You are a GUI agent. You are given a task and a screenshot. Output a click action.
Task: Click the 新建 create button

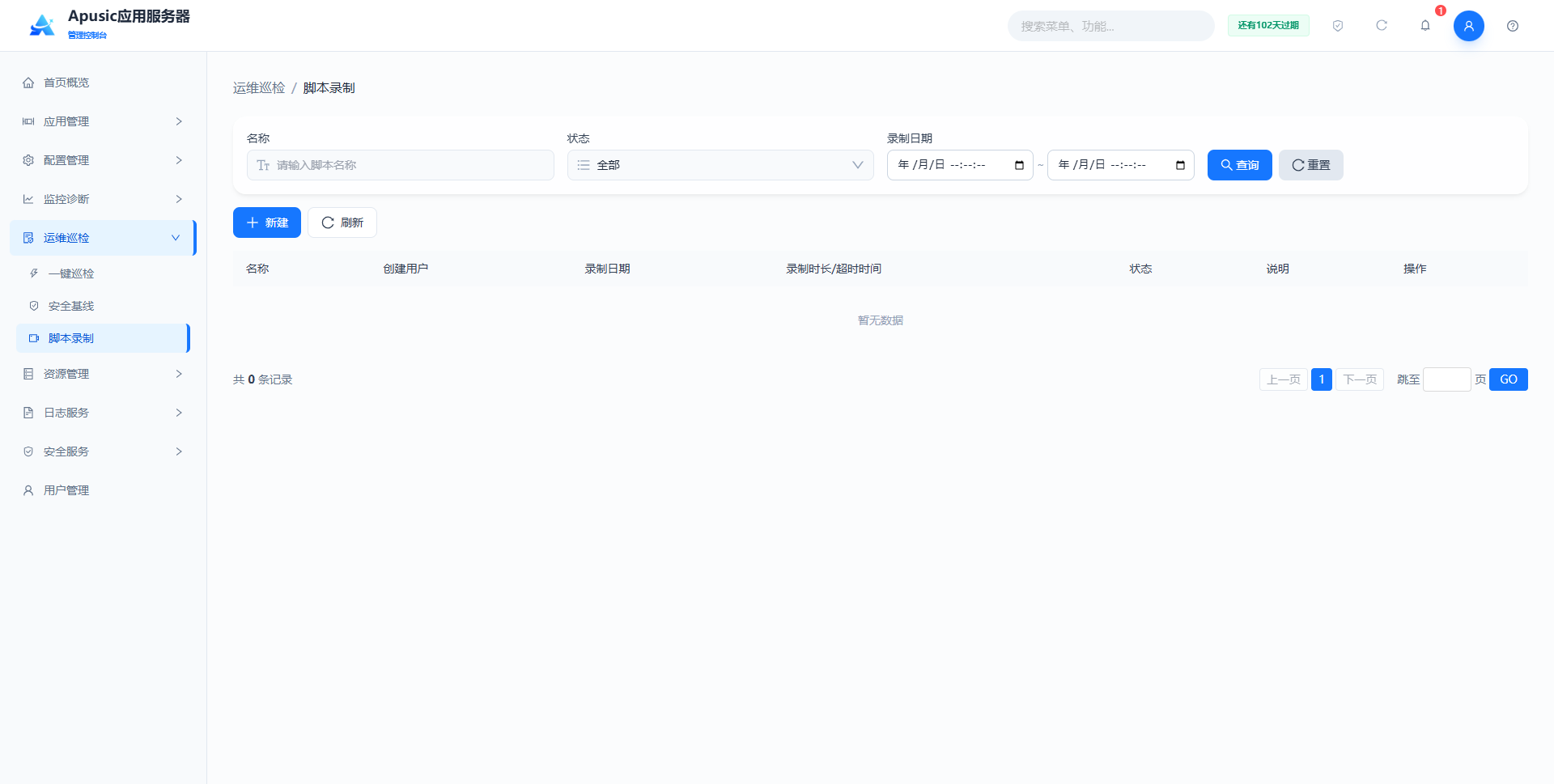point(267,222)
